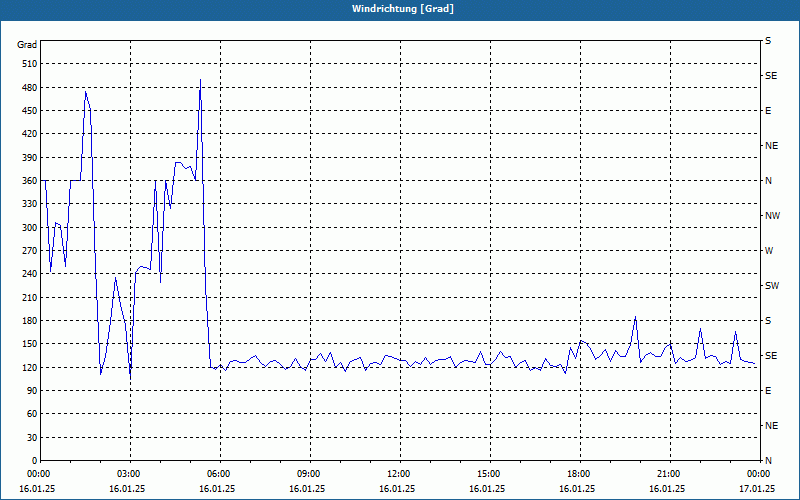The height and width of the screenshot is (500, 800).
Task: Select the 150 degree axis label
Action: click(x=31, y=344)
